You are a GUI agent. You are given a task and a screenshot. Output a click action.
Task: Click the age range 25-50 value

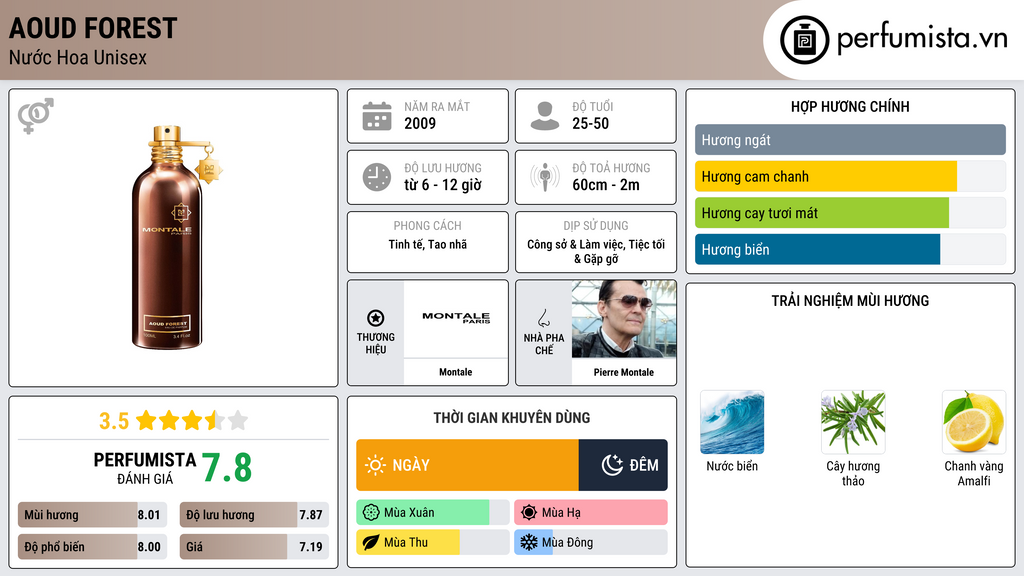[x=590, y=123]
